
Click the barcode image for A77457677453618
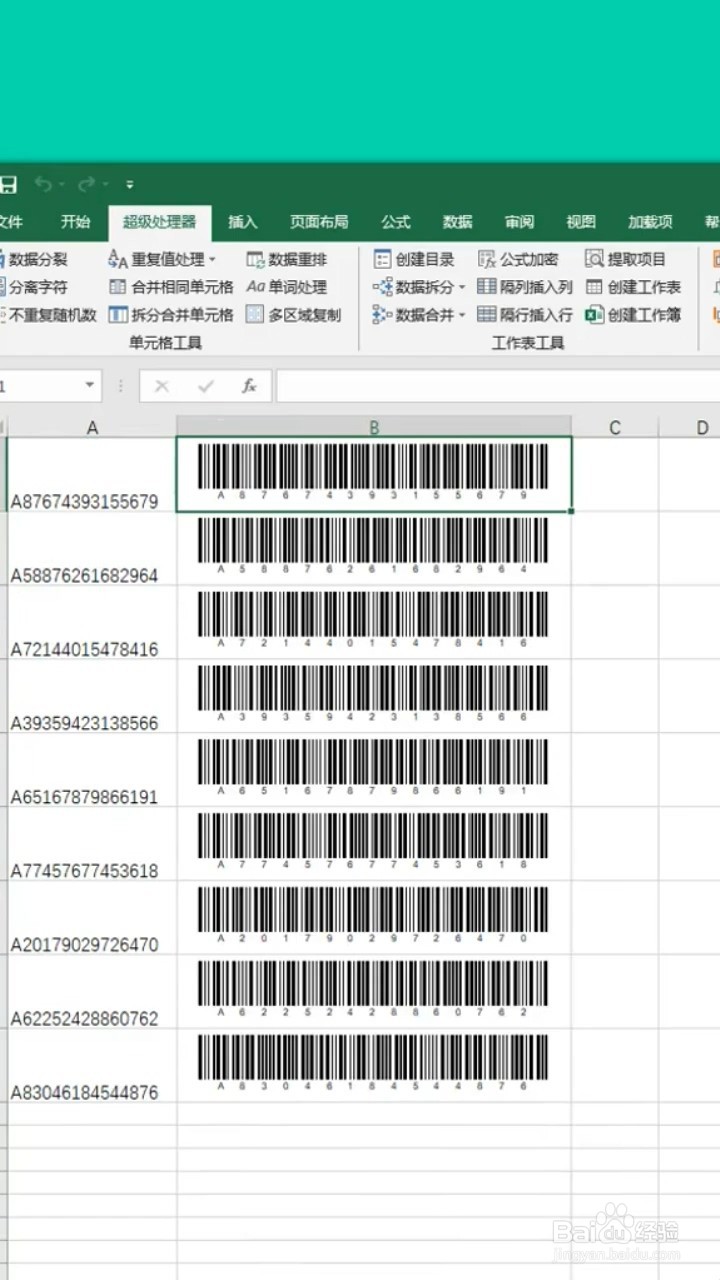(x=373, y=842)
